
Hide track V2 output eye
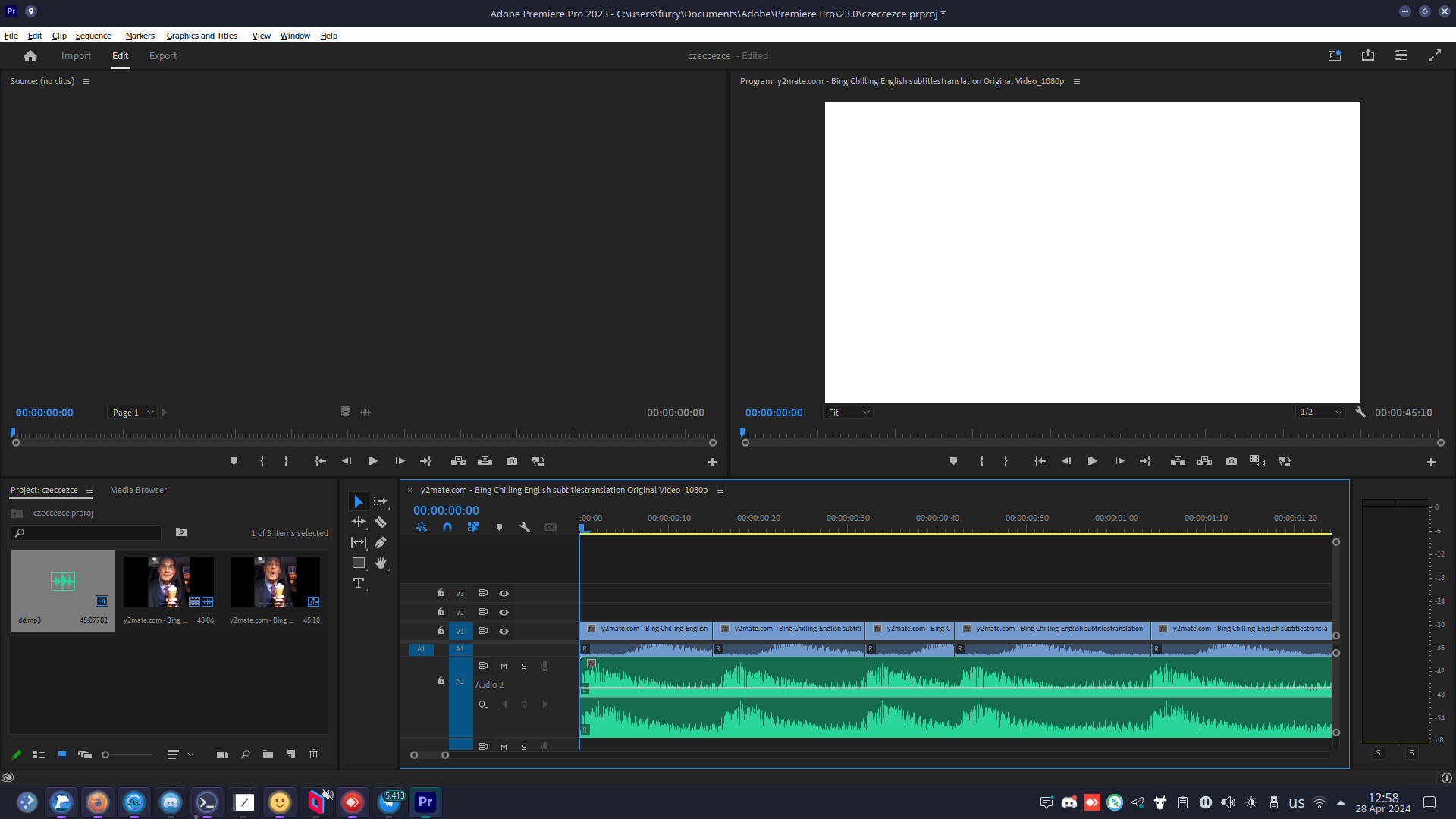coord(504,612)
